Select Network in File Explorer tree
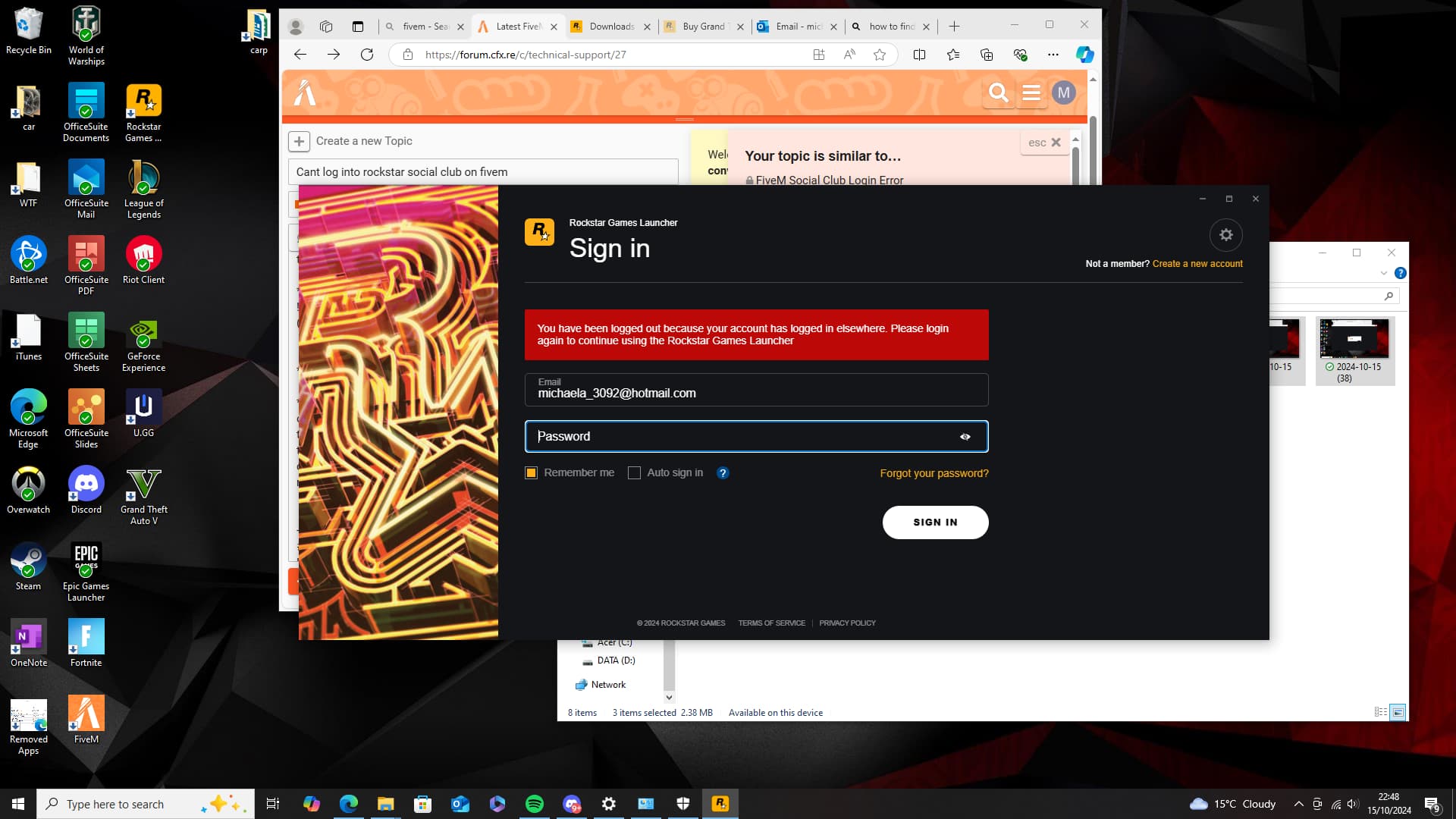Image resolution: width=1456 pixels, height=819 pixels. (x=608, y=685)
